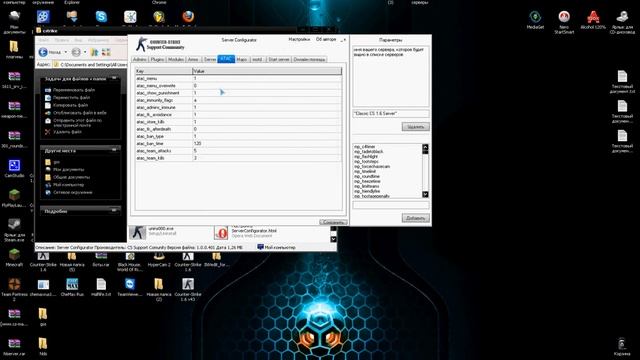The width and height of the screenshot is (640, 360).
Task: Select Counter-Strike 1.6 v43 desktop icon
Action: coord(188,289)
